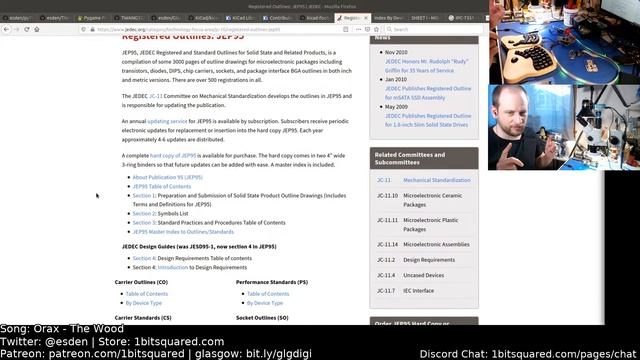Open JEP95 Table of Contents link
The image size is (640, 360).
click(162, 186)
